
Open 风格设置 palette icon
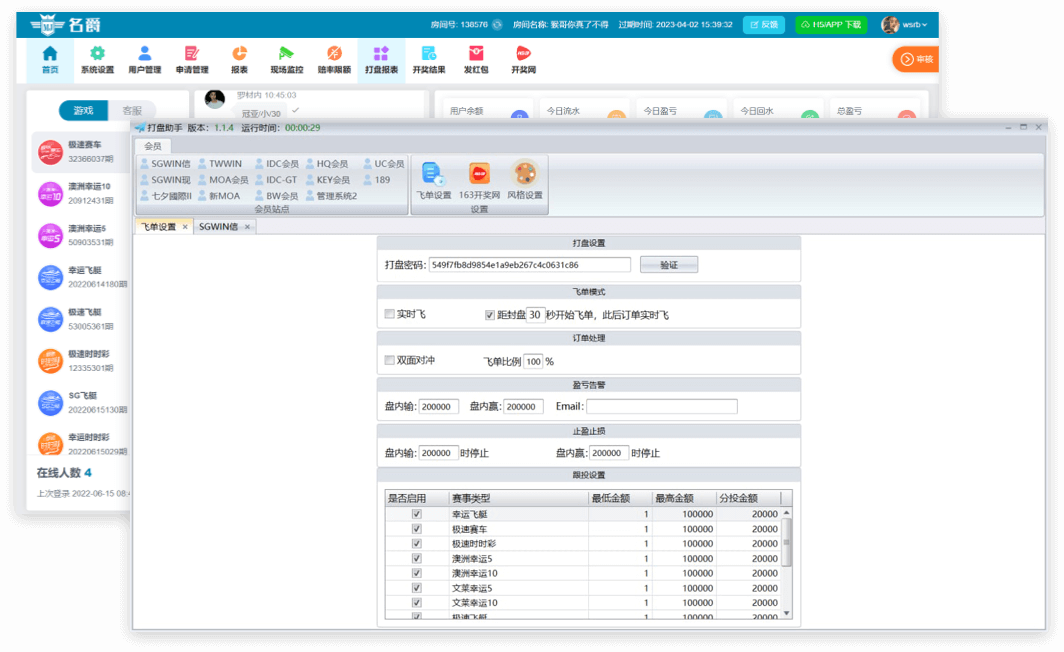pos(524,180)
